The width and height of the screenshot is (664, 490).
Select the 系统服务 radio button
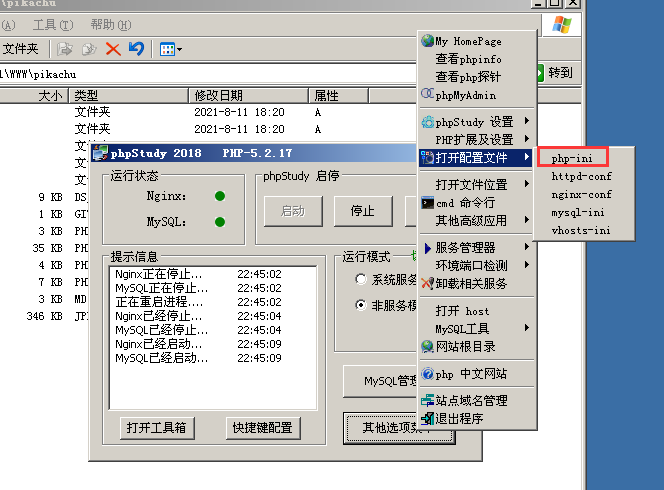pos(361,279)
